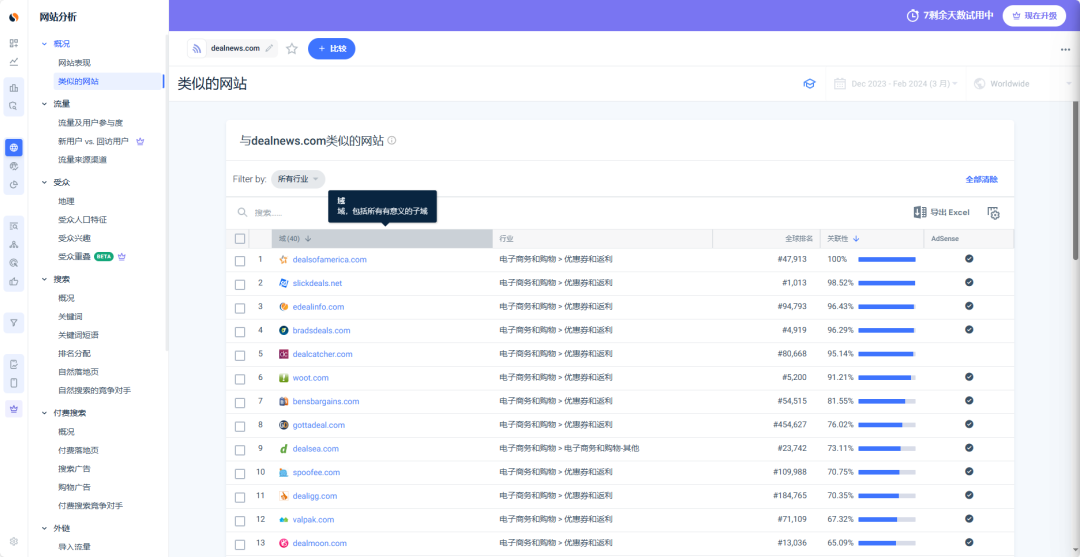This screenshot has height=557, width=1080.
Task: Open the slickdeals.net link
Action: pos(317,283)
